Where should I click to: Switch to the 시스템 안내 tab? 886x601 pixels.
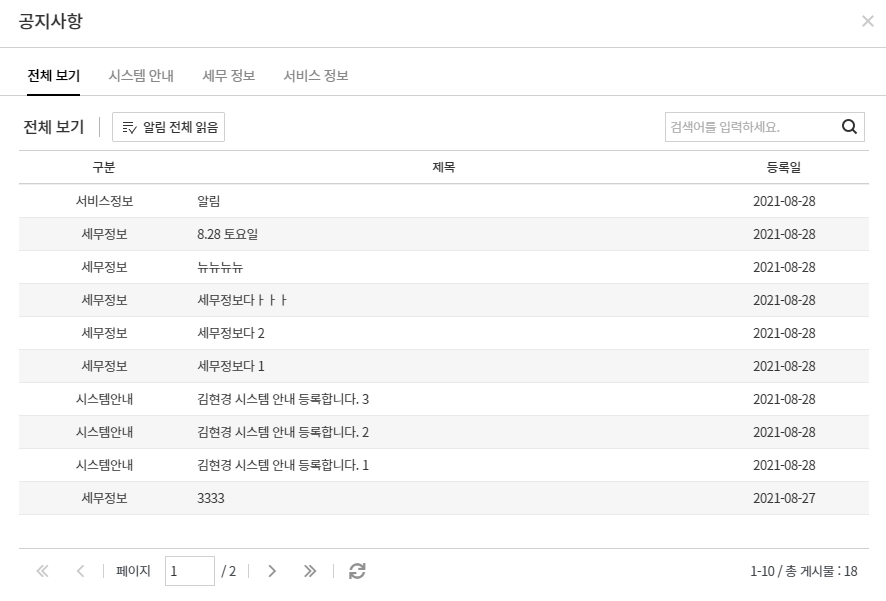(x=141, y=76)
